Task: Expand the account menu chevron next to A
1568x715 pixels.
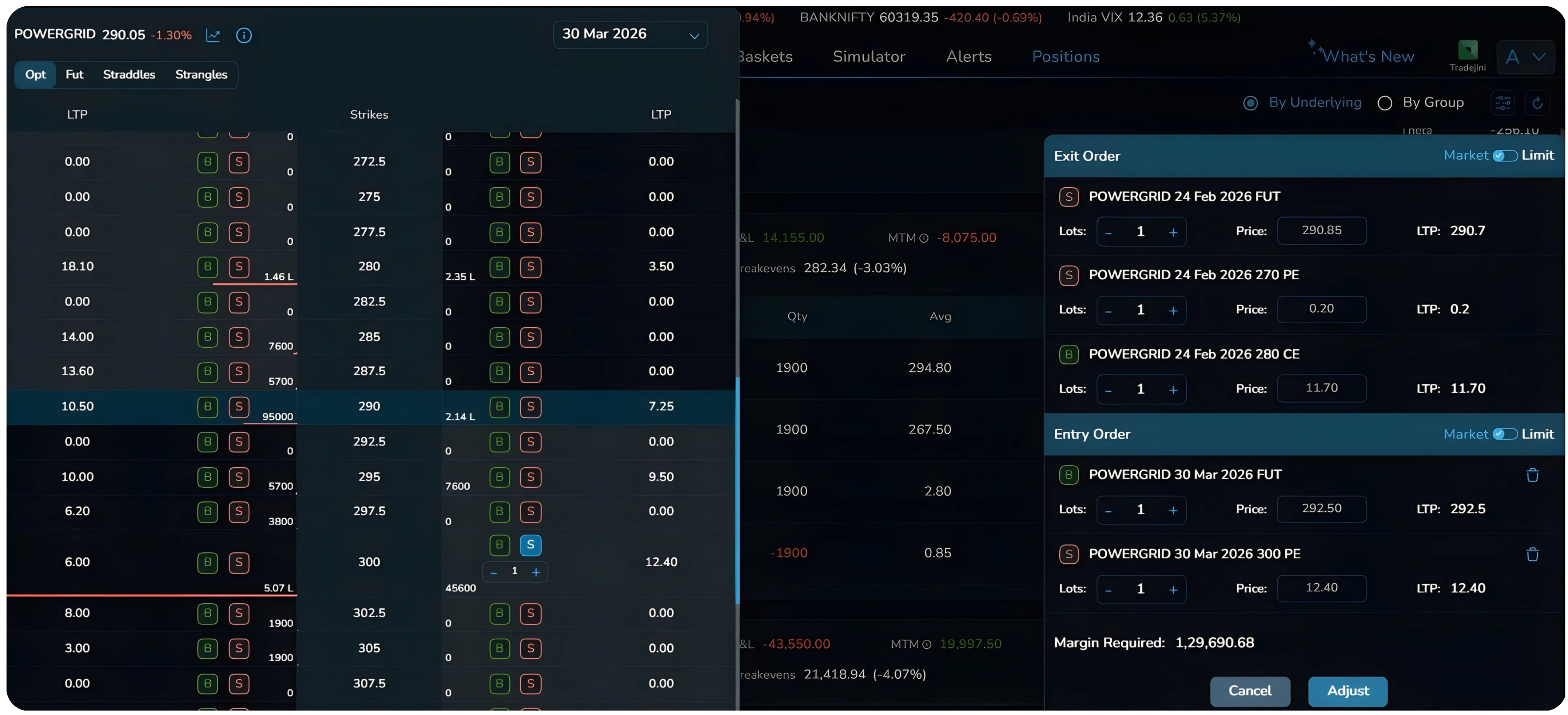Action: [1540, 57]
